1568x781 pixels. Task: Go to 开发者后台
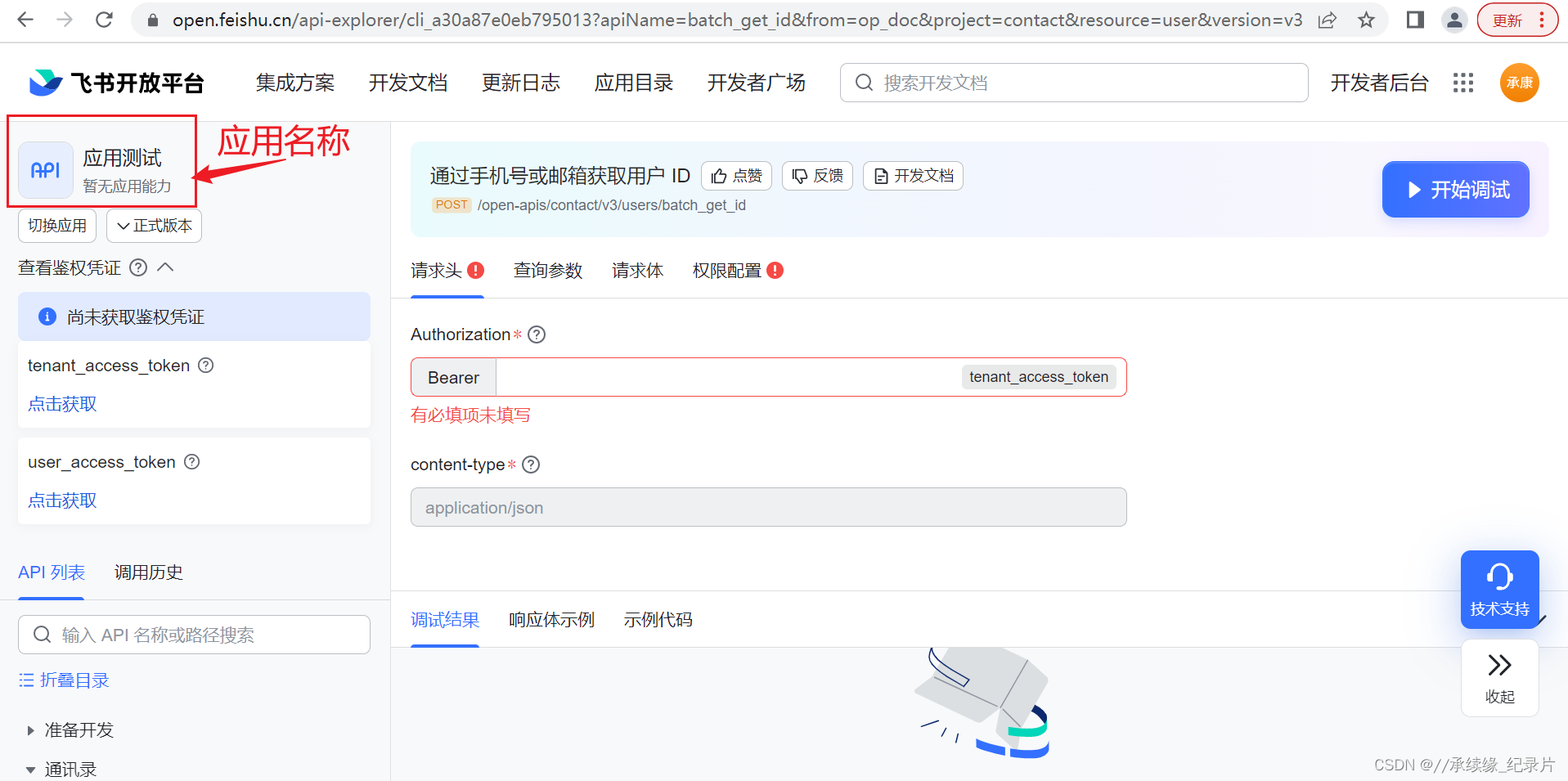coord(1379,83)
